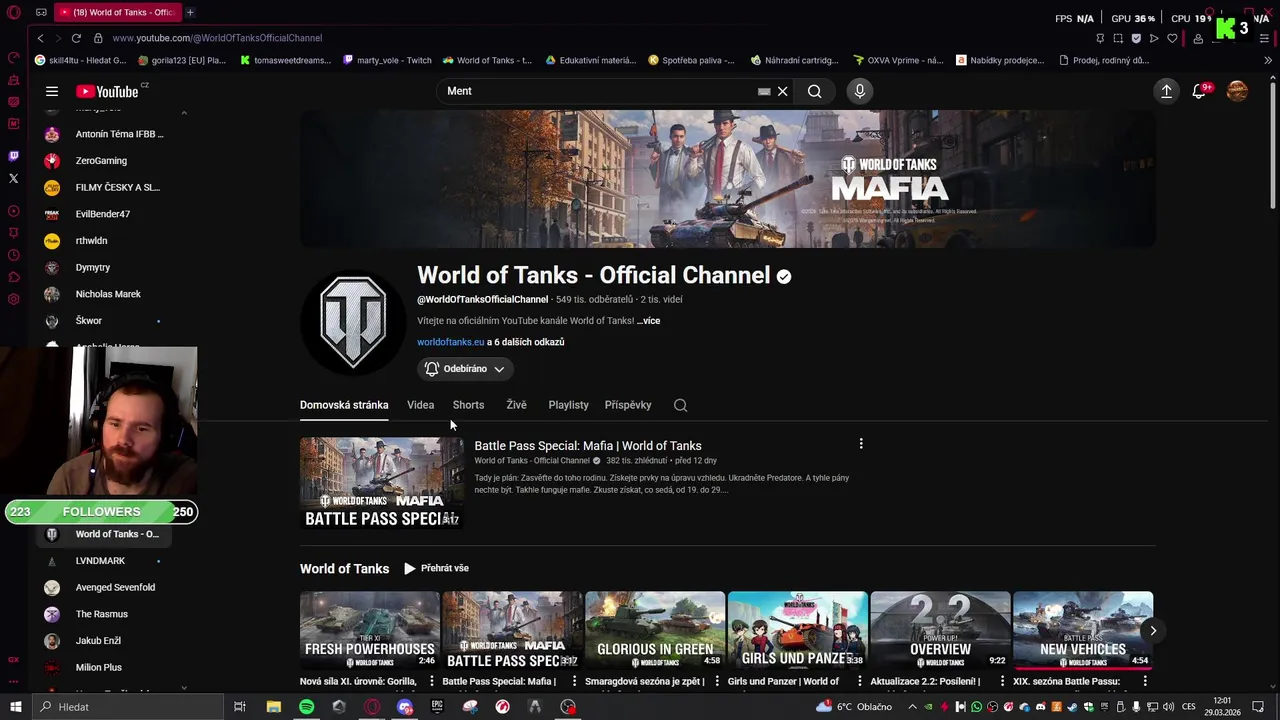Click the address bar showing youtube.com/@WorldOfTanksOfficialChannel
Image resolution: width=1280 pixels, height=720 pixels.
[217, 38]
